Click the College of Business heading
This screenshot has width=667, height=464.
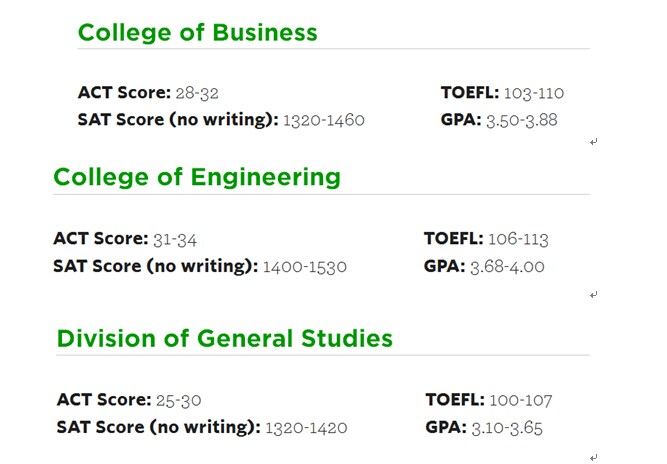pyautogui.click(x=198, y=33)
